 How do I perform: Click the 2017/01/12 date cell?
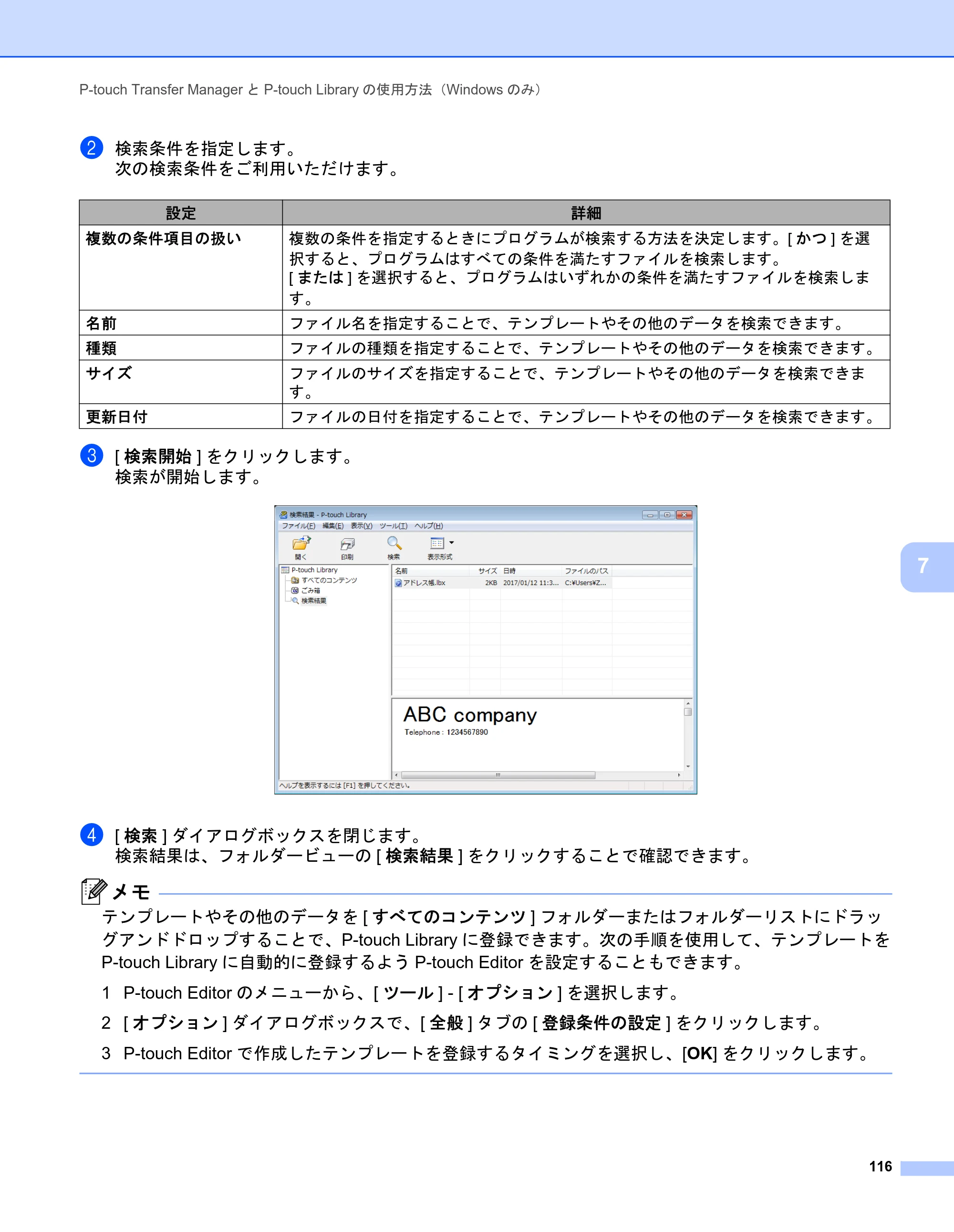(x=530, y=583)
